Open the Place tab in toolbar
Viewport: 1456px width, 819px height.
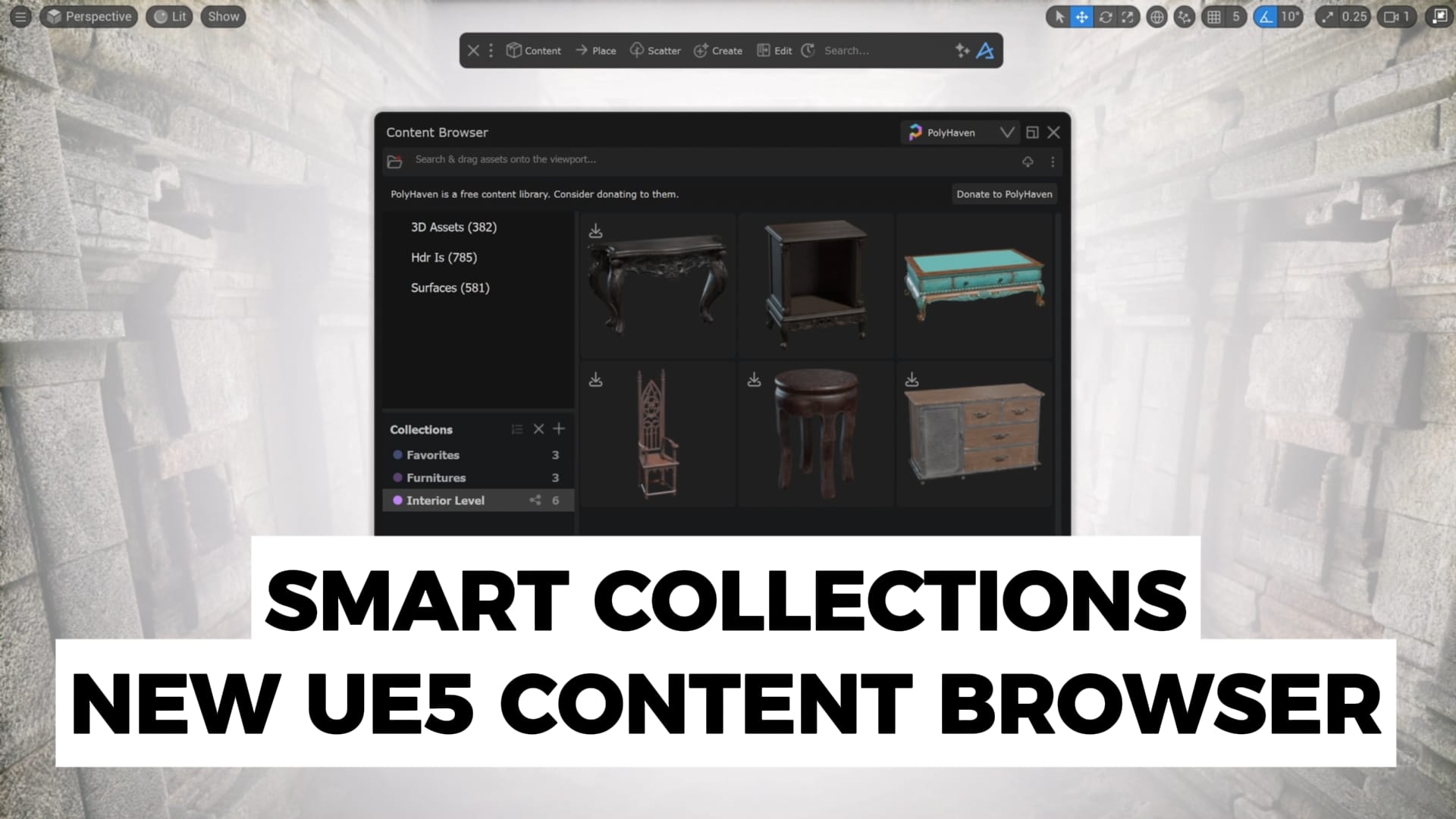point(595,50)
